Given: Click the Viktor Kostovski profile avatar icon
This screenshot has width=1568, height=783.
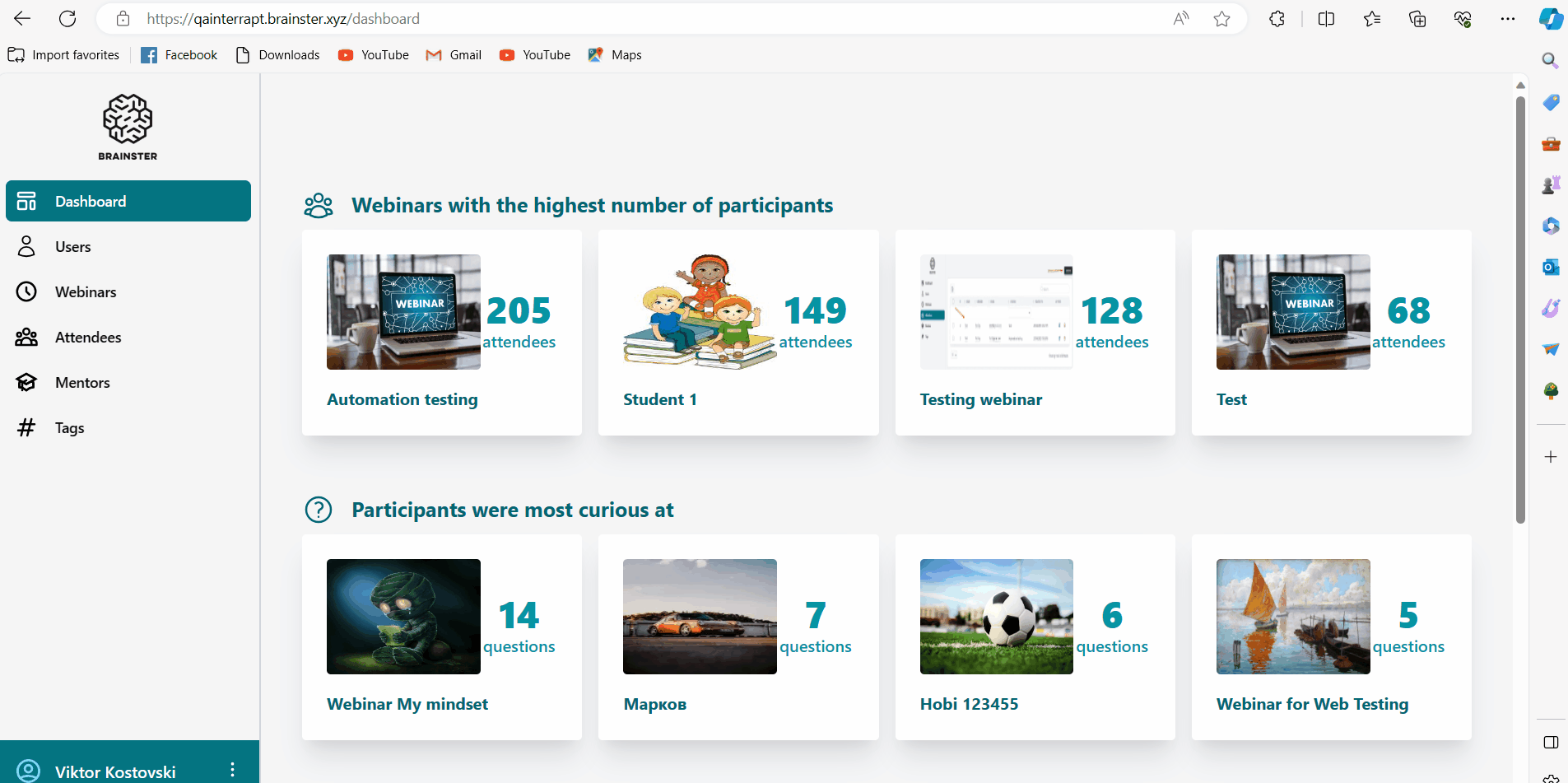Looking at the screenshot, I should pyautogui.click(x=29, y=771).
